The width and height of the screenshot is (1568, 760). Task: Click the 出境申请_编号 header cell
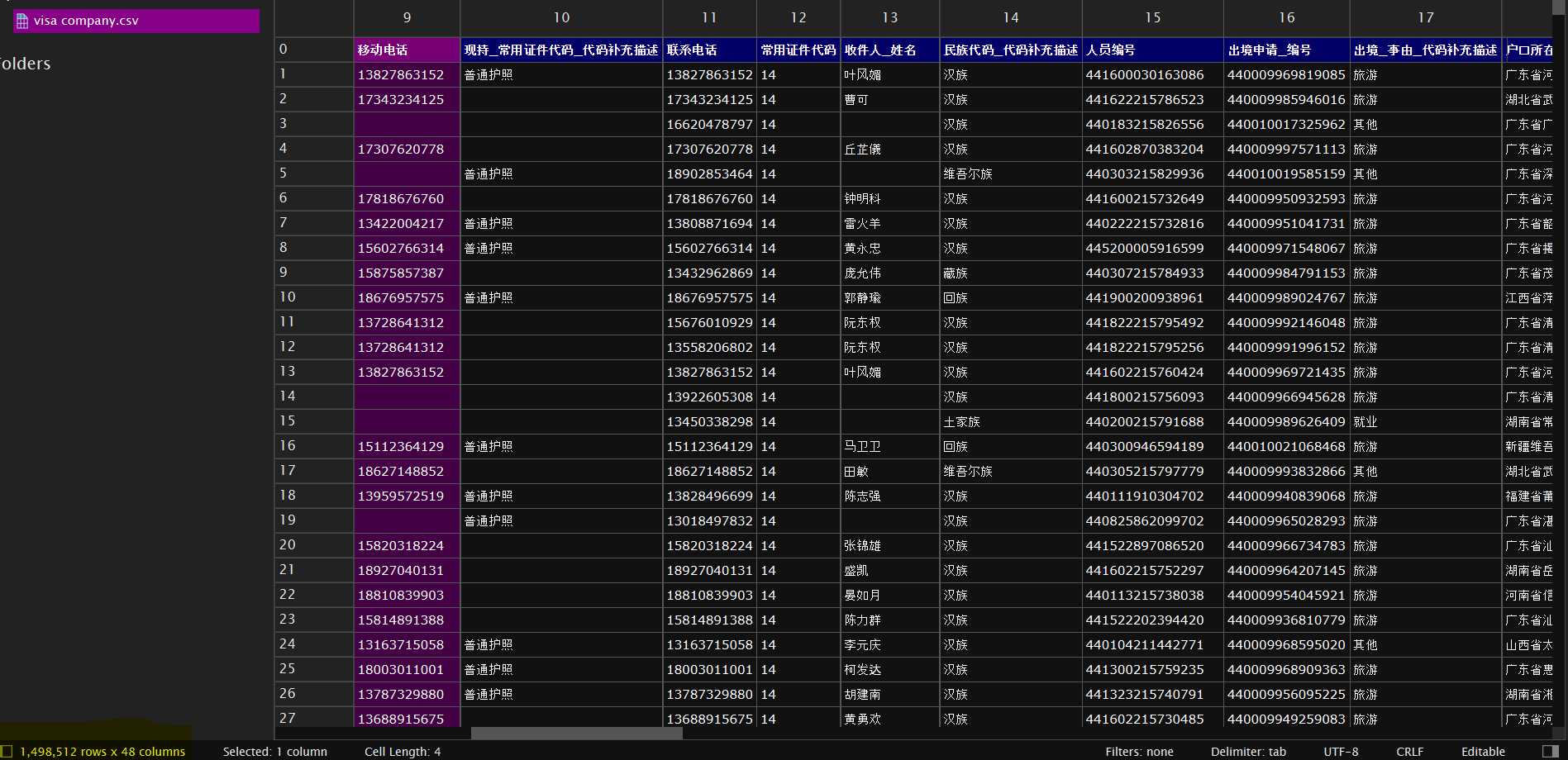[x=1287, y=50]
